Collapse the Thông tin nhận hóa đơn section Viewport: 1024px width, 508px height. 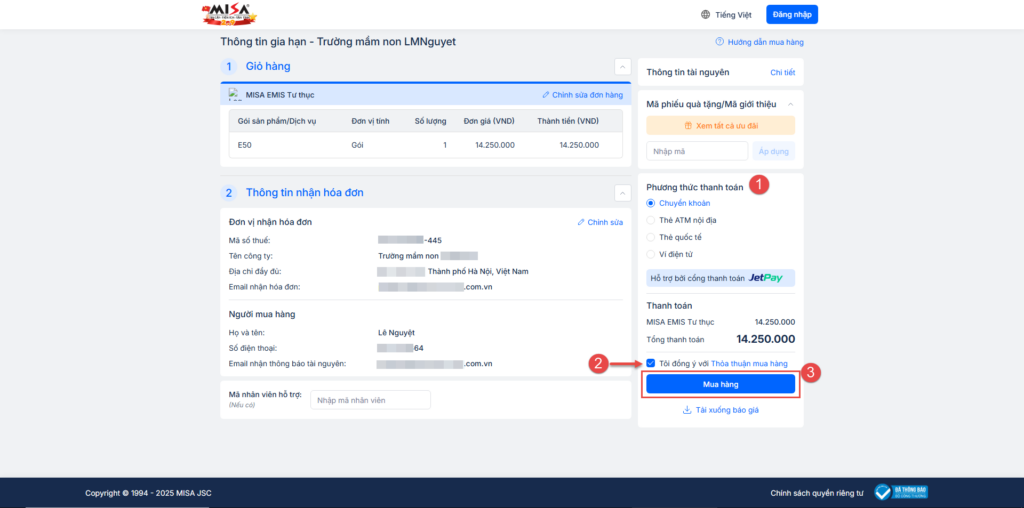[622, 193]
